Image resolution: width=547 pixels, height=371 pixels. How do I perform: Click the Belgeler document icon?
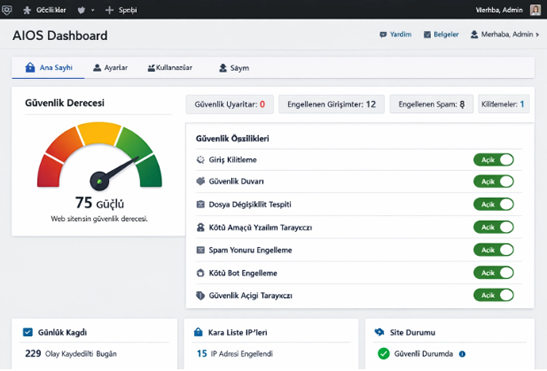(x=427, y=35)
